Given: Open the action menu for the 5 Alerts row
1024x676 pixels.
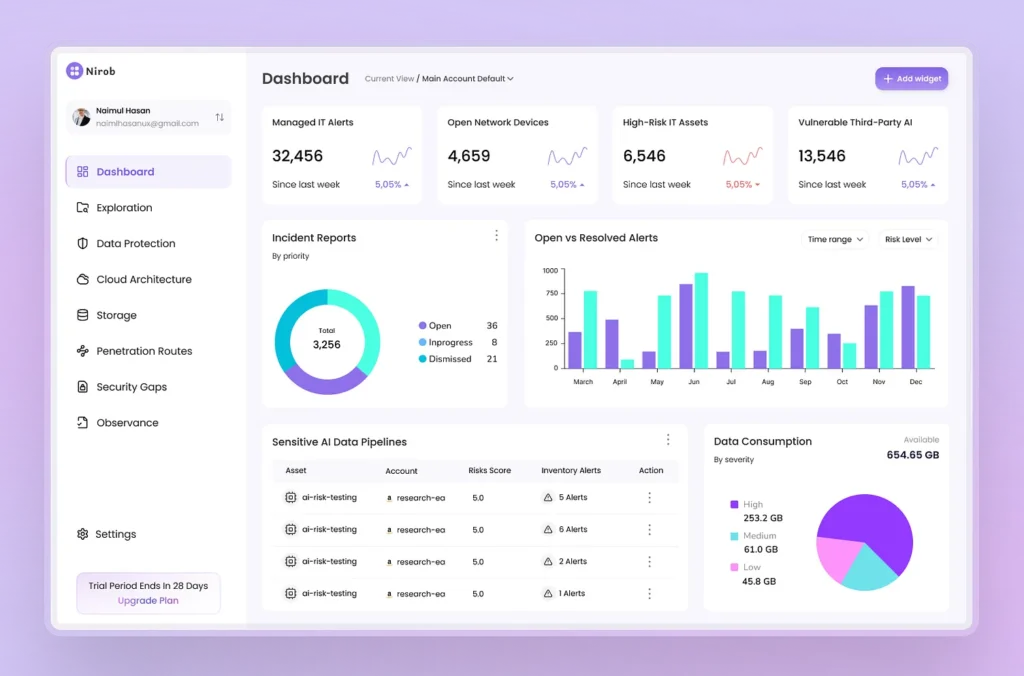Looking at the screenshot, I should point(649,498).
